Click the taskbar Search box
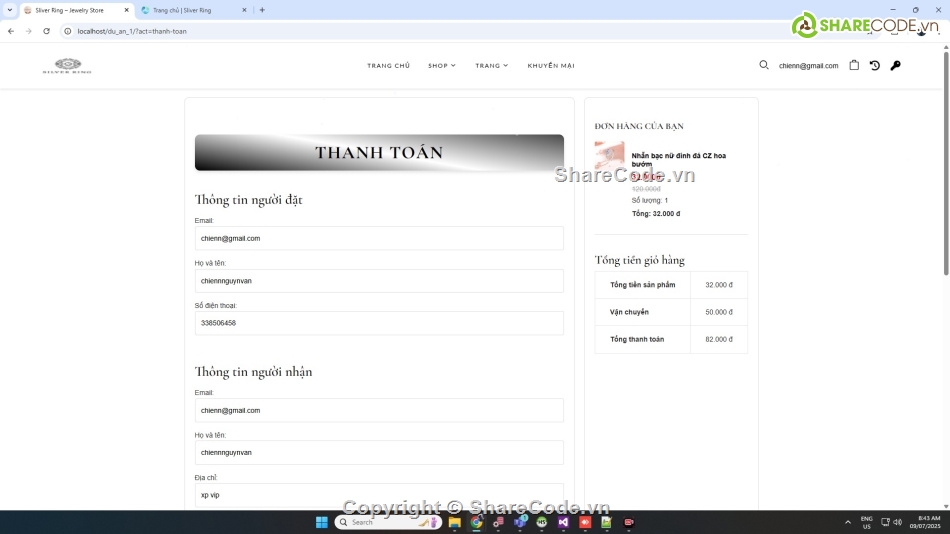Screen dimensions: 950x534 click(x=388, y=522)
